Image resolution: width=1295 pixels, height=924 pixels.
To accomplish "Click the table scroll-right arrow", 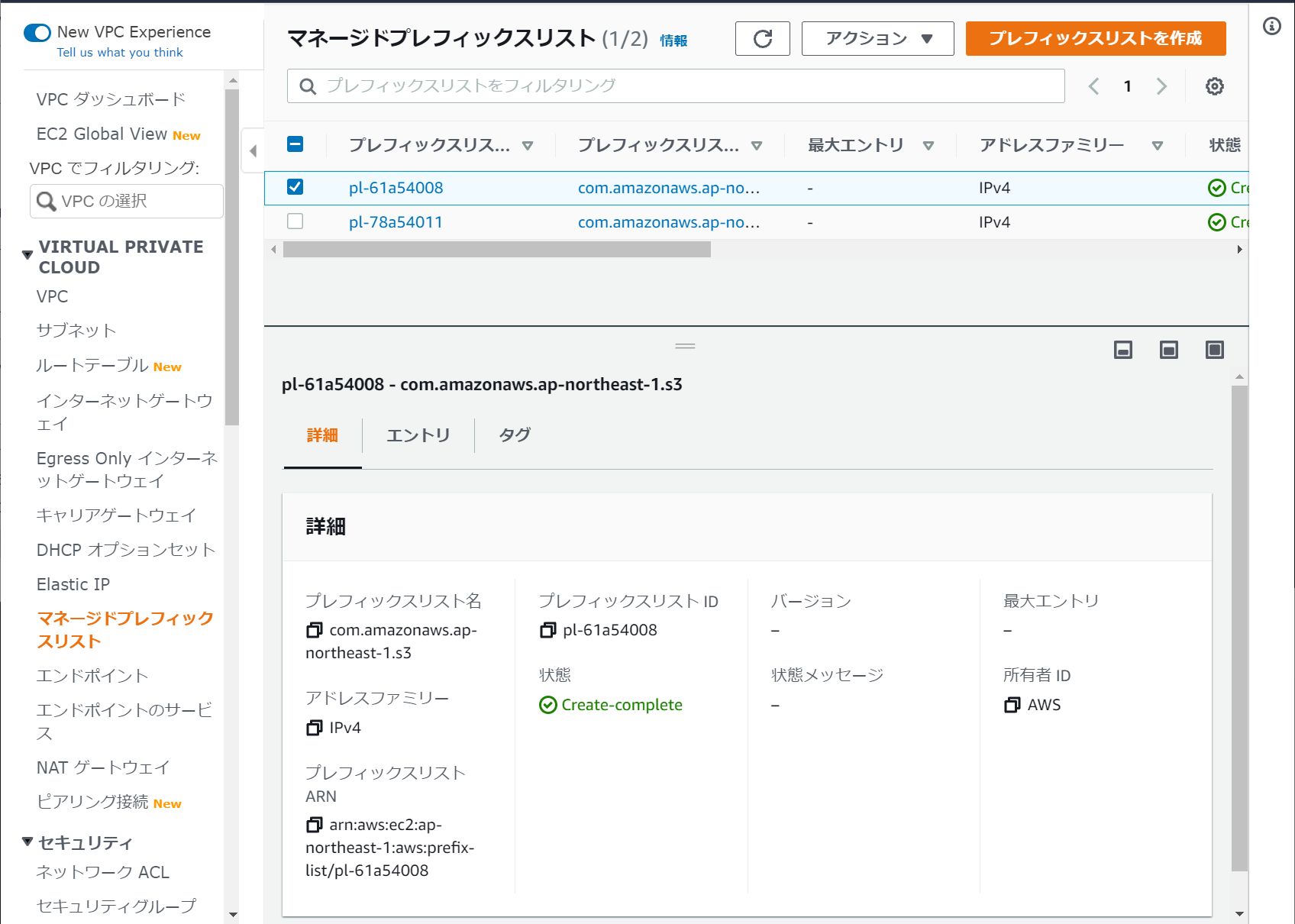I will click(1239, 250).
